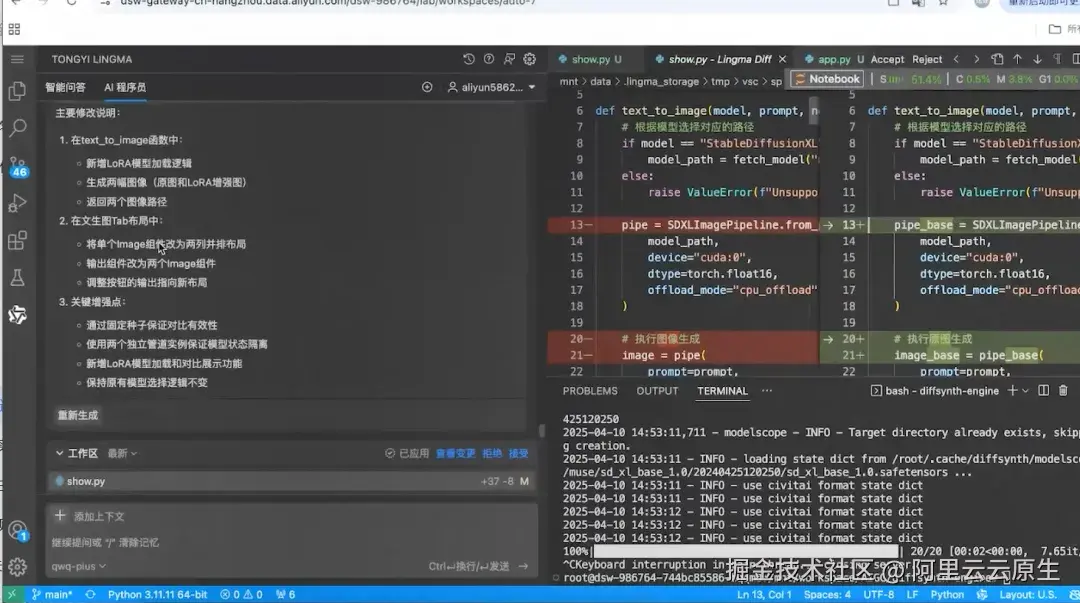Select show.py - Lingma Diff tab
This screenshot has height=603, width=1080.
tap(719, 59)
